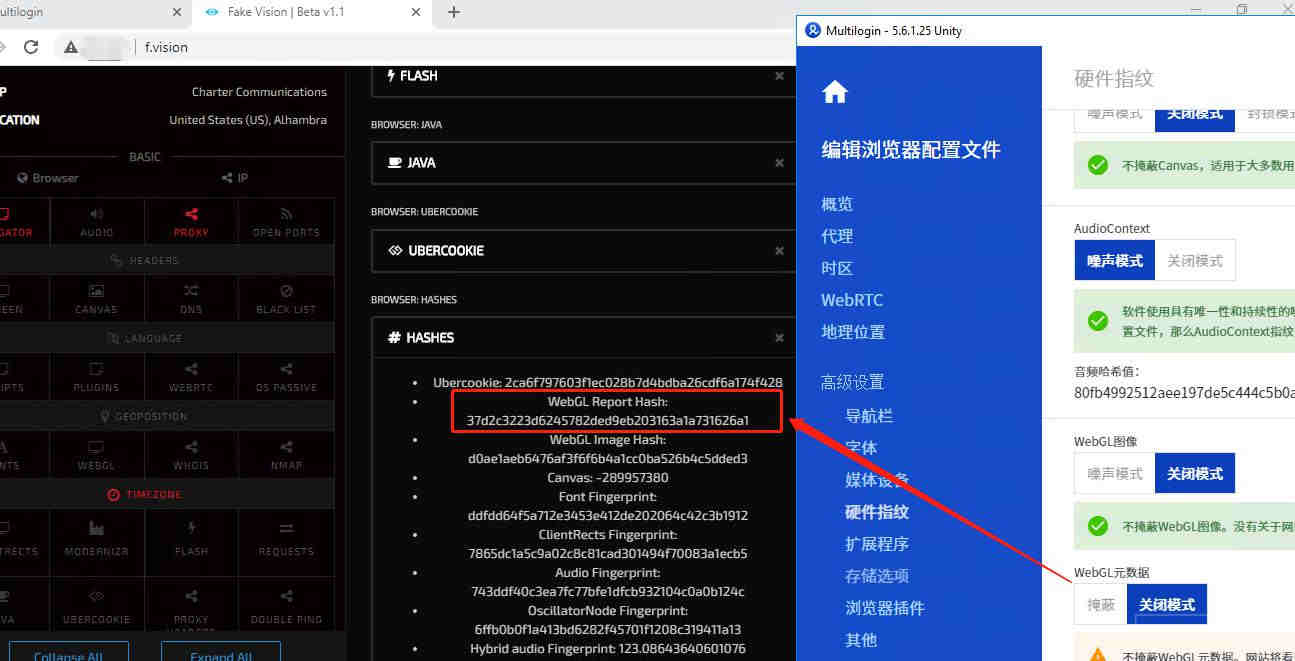
Task: Click the PLUGINS tile
Action: 96,377
